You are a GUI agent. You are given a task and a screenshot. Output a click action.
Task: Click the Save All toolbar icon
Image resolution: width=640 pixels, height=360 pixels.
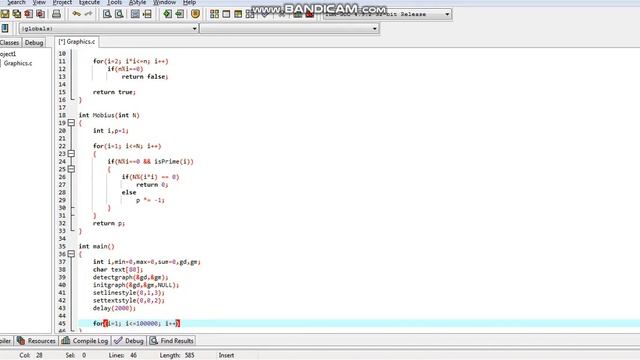(x=17, y=14)
